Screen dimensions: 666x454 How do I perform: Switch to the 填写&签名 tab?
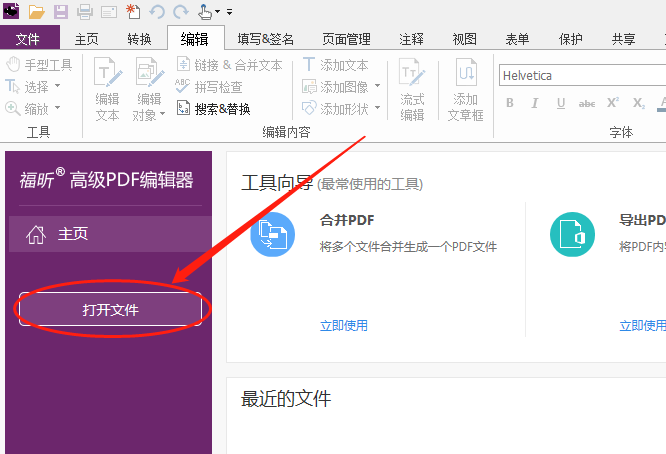click(x=266, y=39)
